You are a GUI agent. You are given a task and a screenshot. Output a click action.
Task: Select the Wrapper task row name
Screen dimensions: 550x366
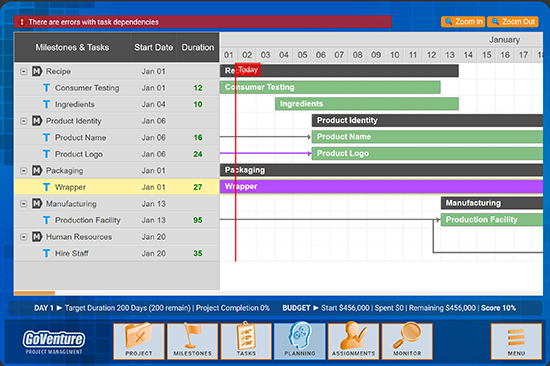[x=70, y=187]
